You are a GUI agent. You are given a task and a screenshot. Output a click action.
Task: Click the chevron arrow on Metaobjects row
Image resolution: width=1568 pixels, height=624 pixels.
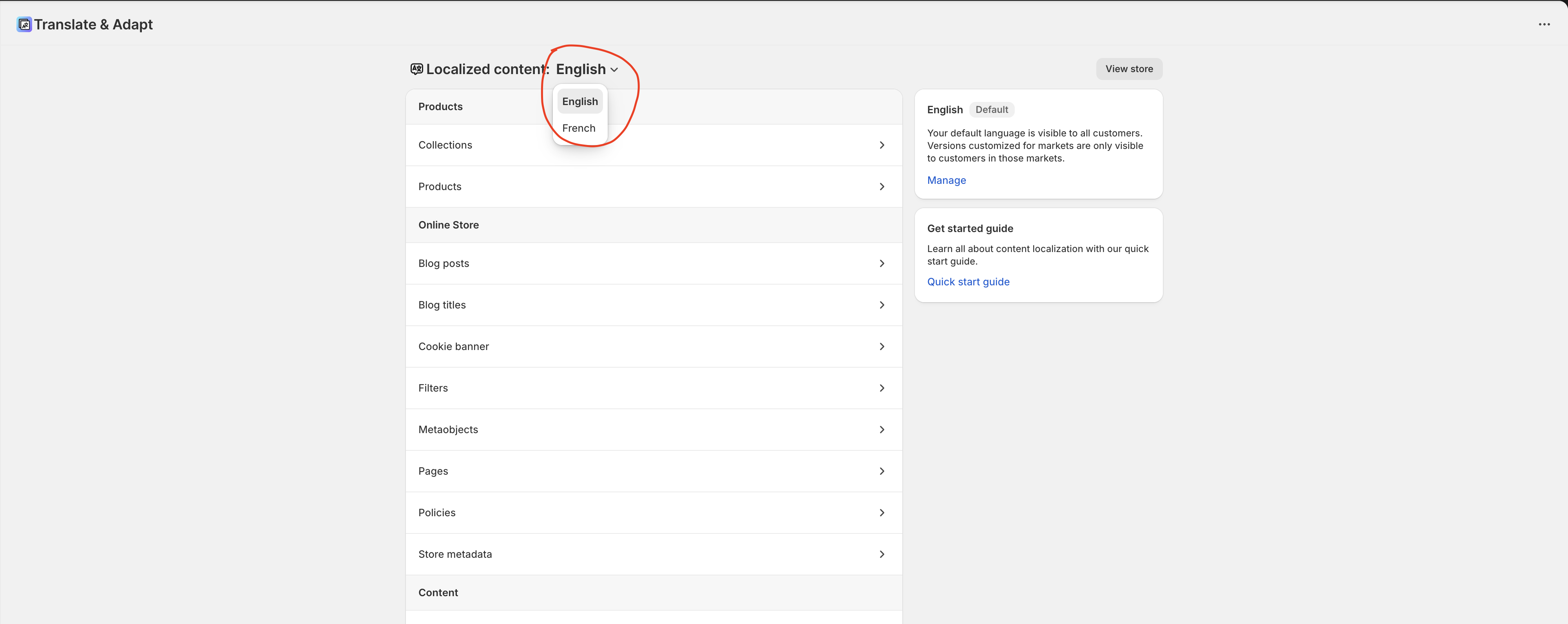[882, 430]
